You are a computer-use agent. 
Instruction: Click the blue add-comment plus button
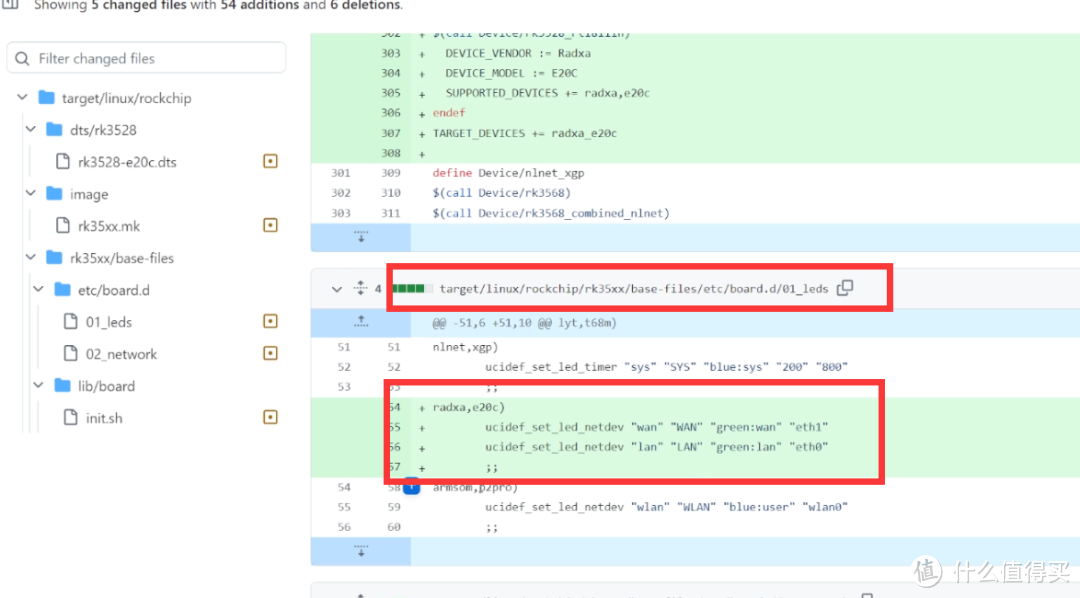point(411,487)
